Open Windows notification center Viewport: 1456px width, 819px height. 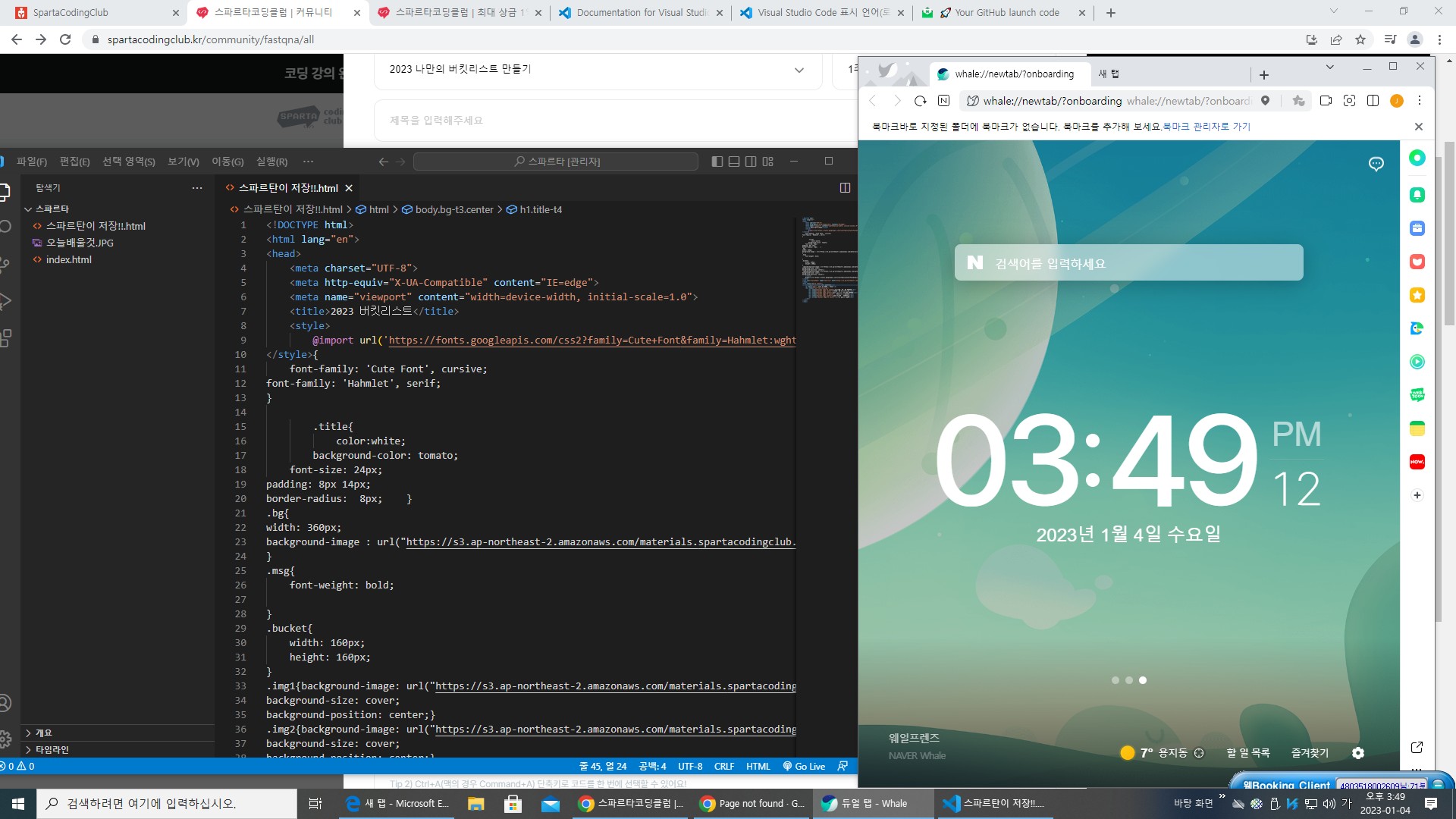point(1431,803)
